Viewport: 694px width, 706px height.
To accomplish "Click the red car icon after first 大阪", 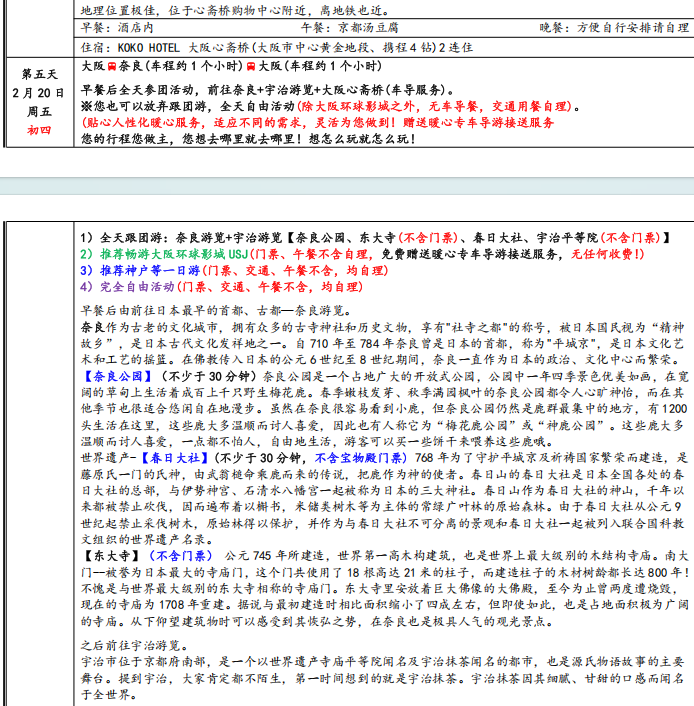I will point(113,66).
